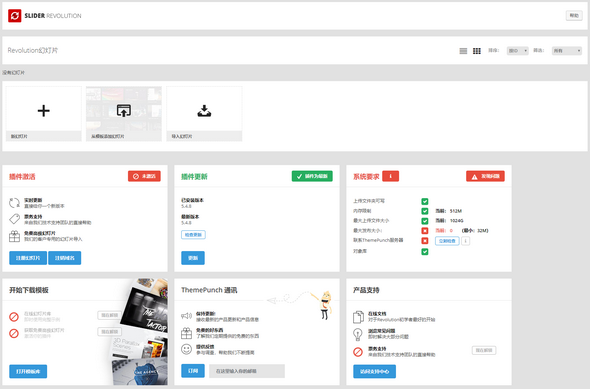Click the circular arrows live-updates icon

[14, 203]
